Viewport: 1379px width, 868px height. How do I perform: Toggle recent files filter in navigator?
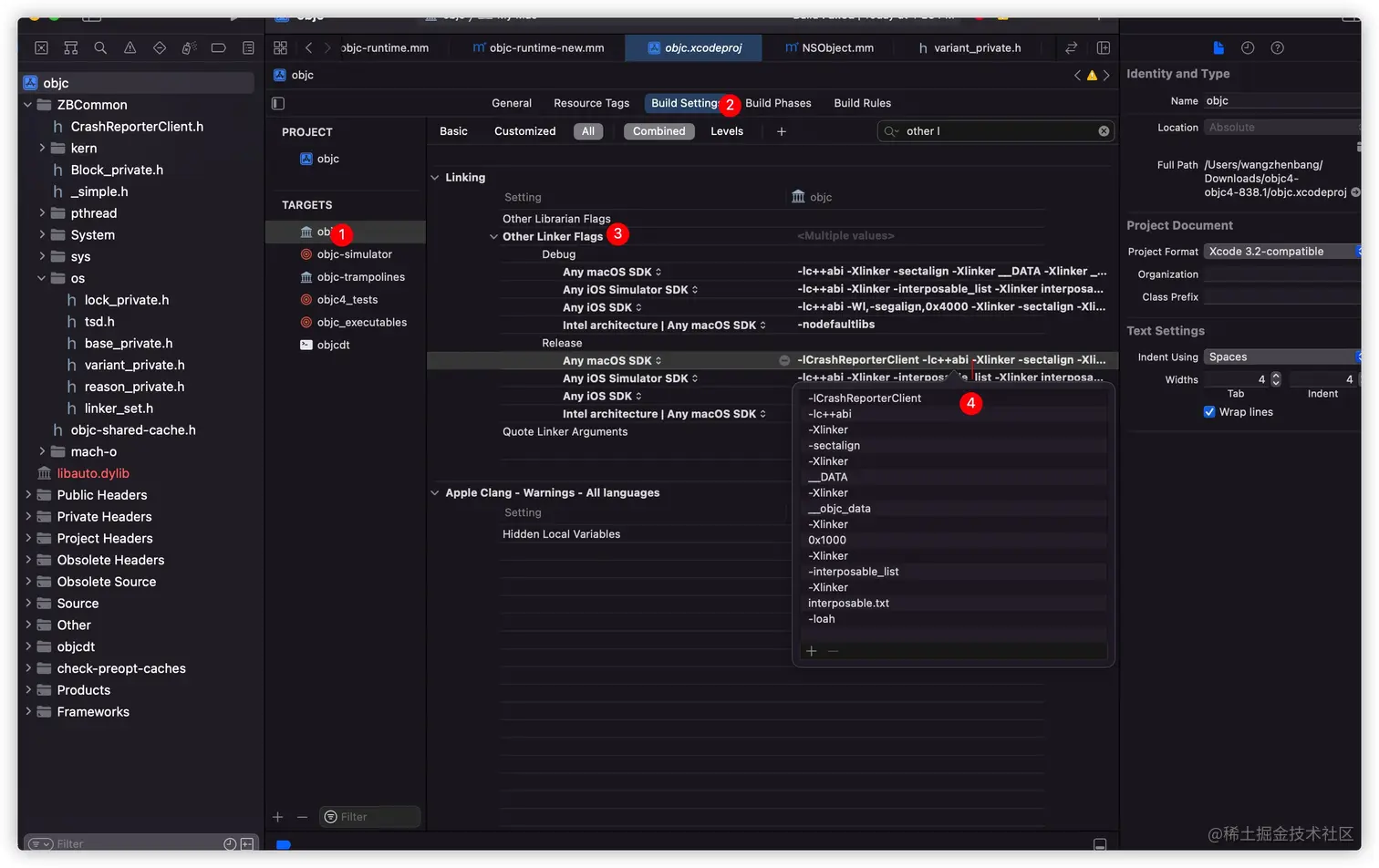coord(230,844)
